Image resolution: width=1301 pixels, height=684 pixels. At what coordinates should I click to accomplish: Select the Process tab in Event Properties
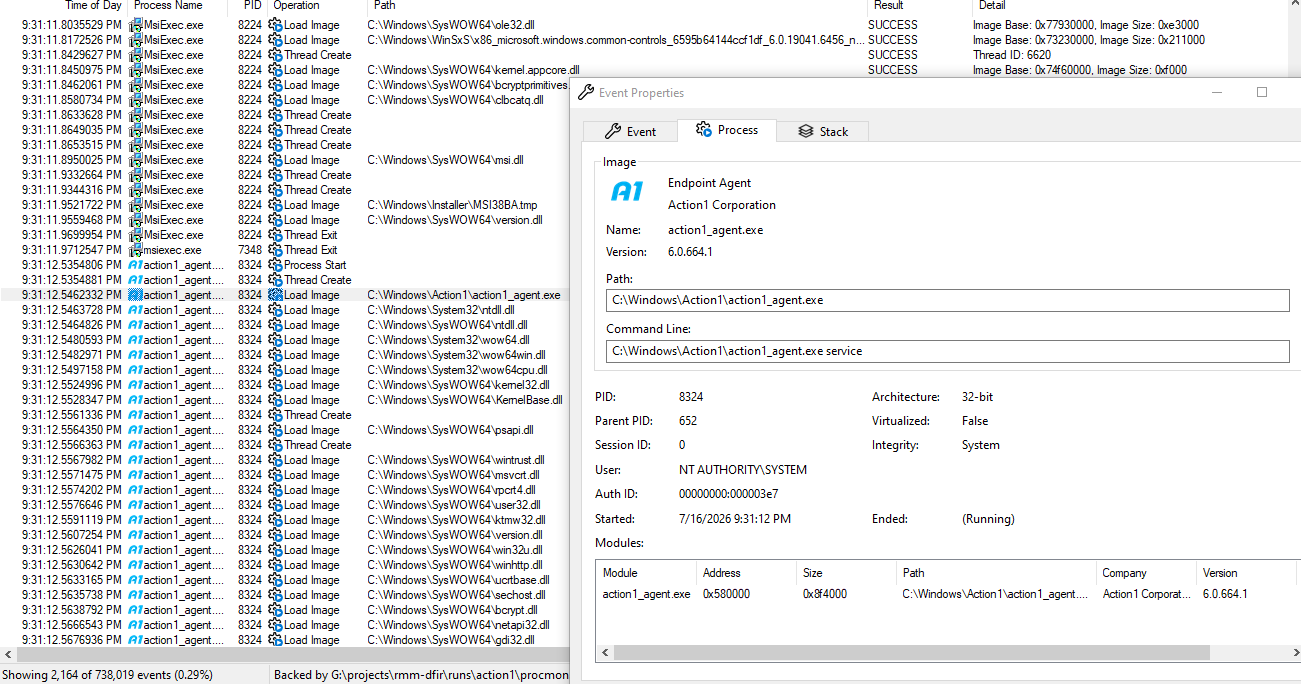click(727, 130)
